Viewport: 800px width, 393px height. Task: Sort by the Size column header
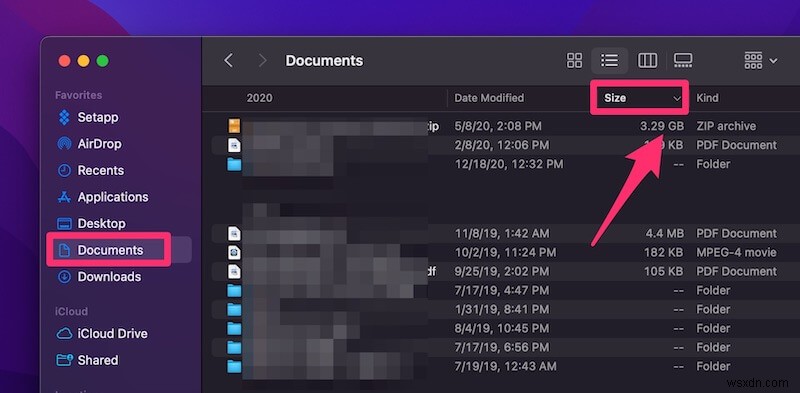pos(640,98)
